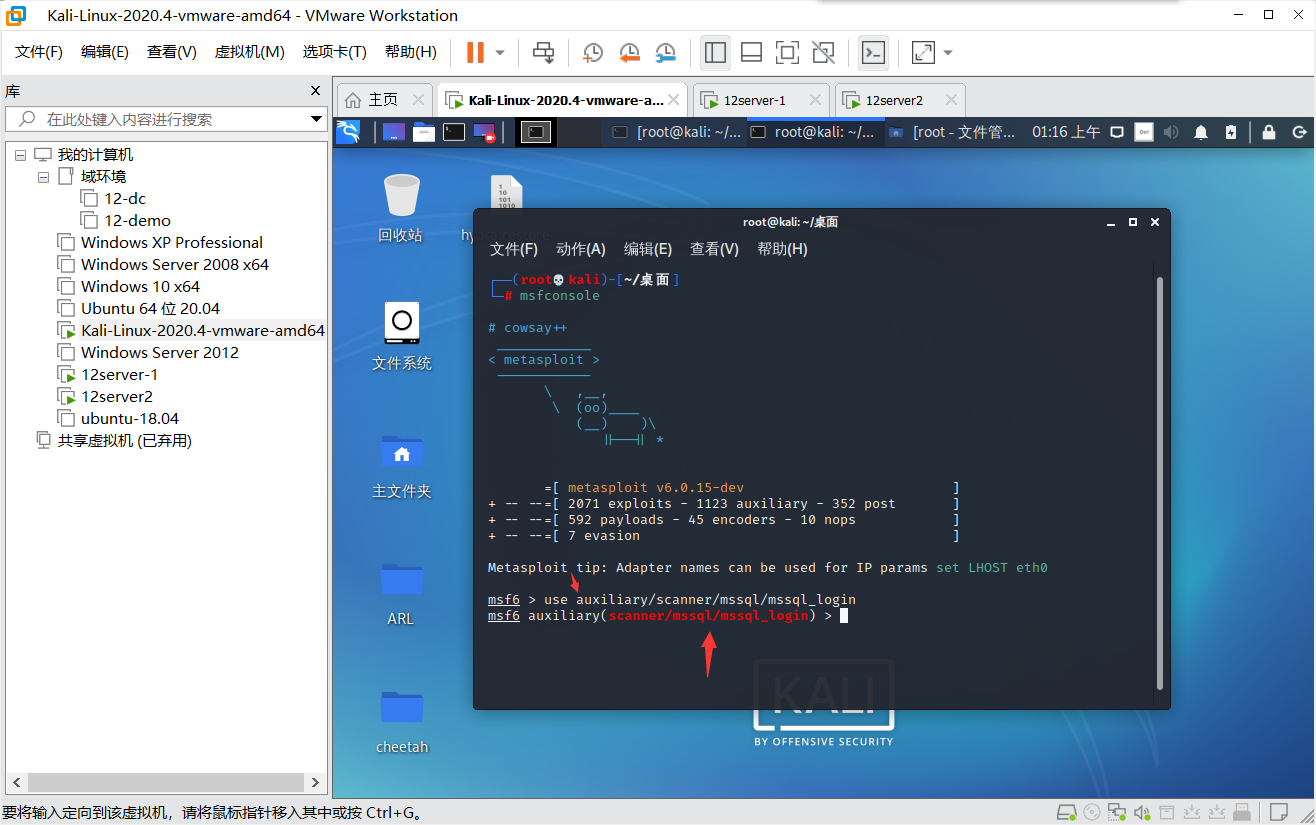Click the 01:16 上午 clock in Kali panel

pos(1066,132)
